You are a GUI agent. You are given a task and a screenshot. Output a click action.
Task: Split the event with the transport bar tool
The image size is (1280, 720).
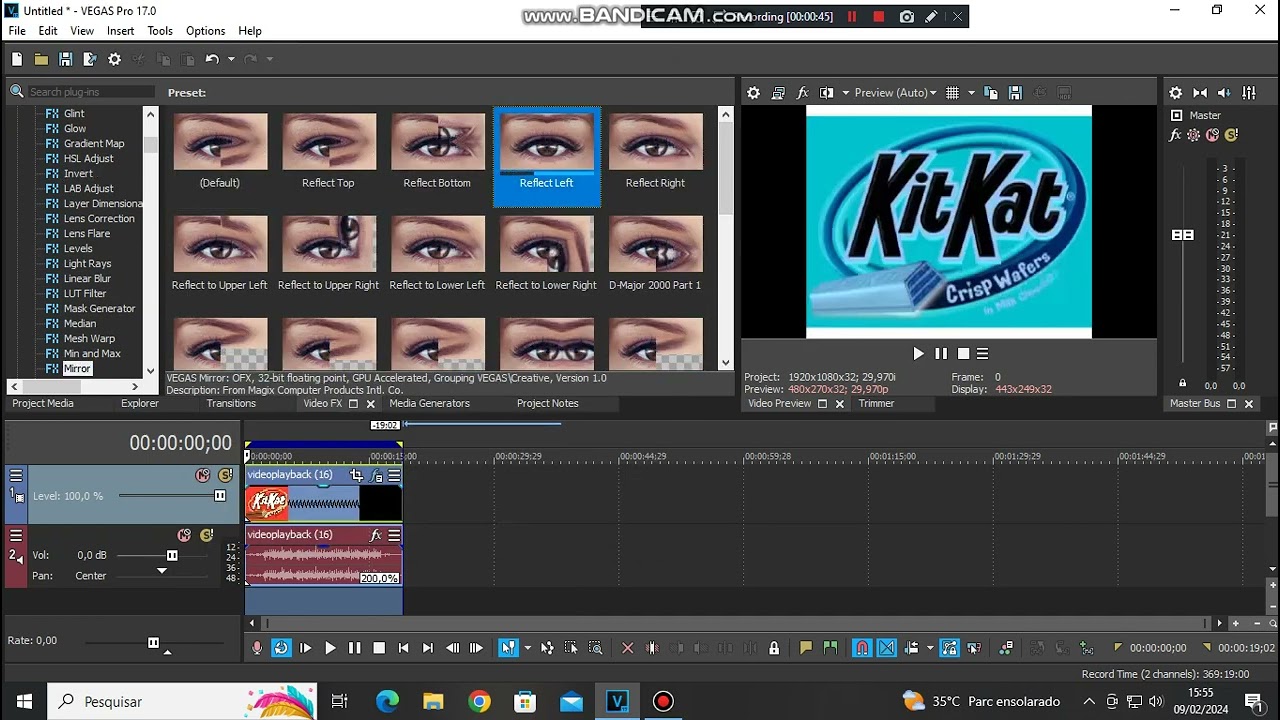tap(652, 648)
